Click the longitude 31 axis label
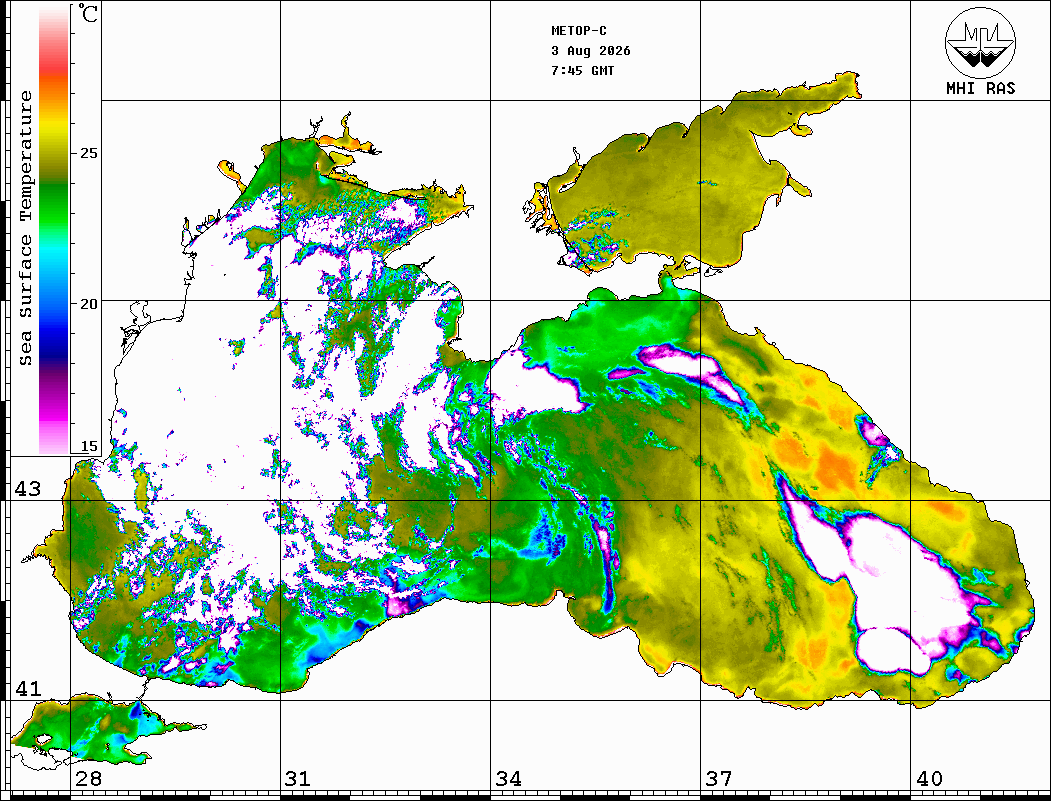This screenshot has height=801, width=1051. (298, 778)
